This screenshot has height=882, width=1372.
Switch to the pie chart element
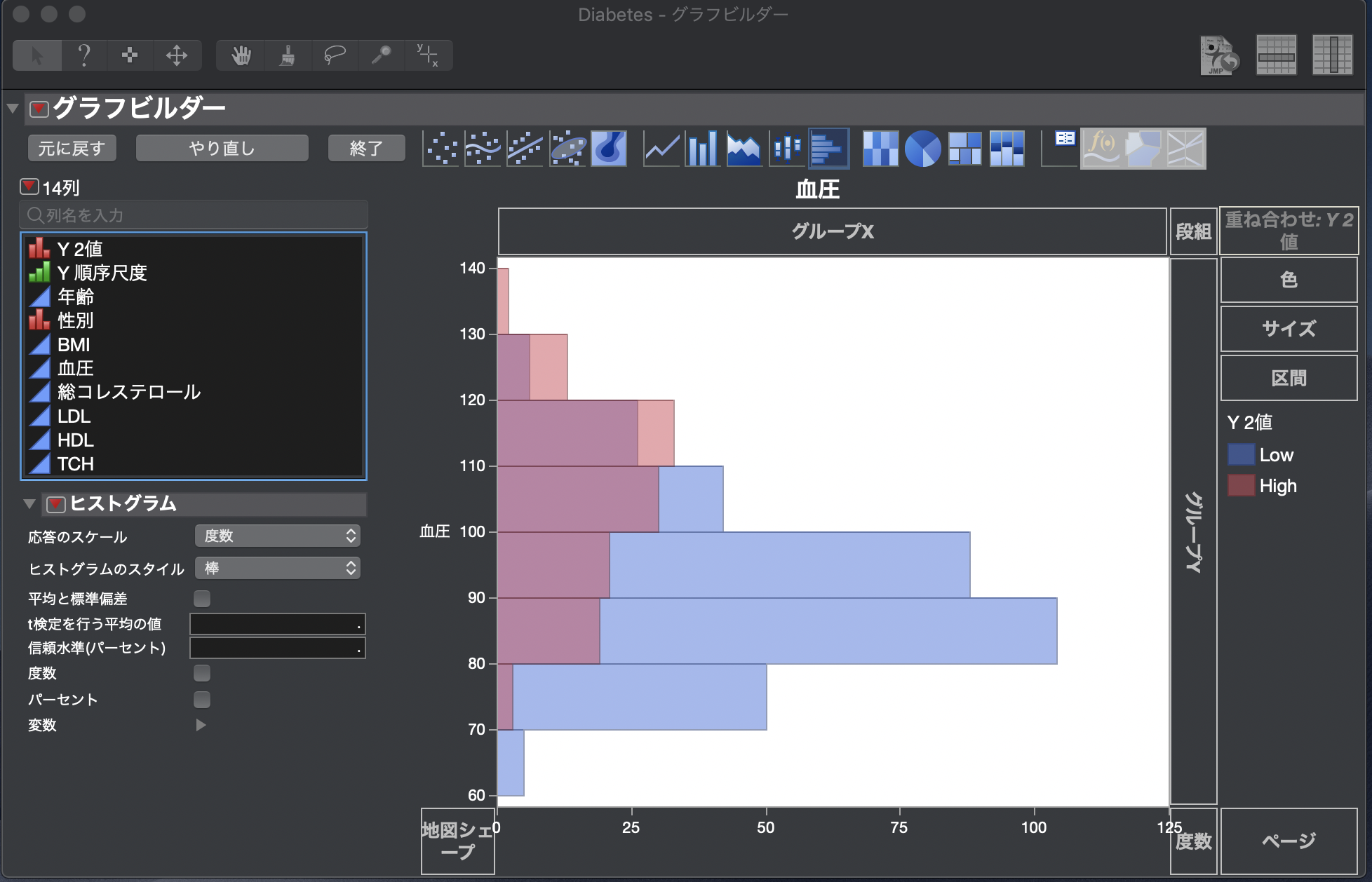click(922, 147)
